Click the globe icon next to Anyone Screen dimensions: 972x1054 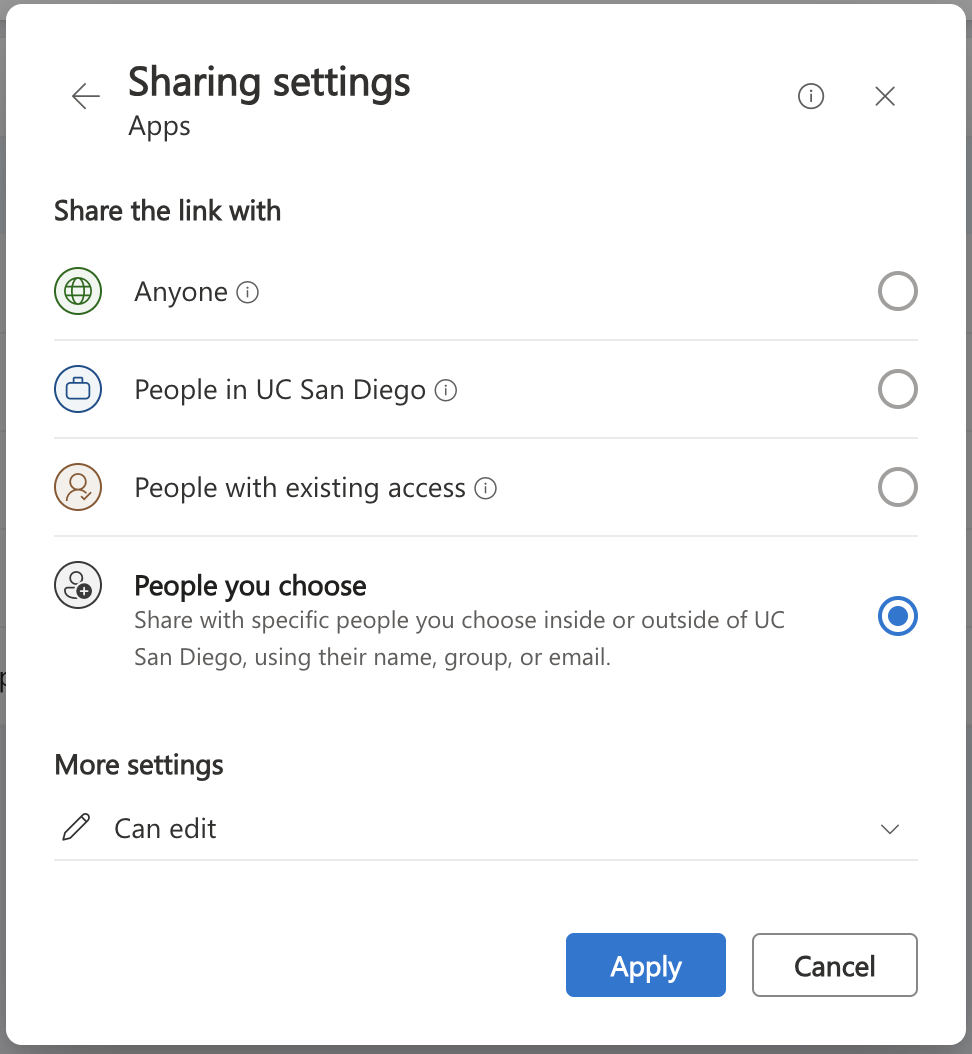coord(77,291)
